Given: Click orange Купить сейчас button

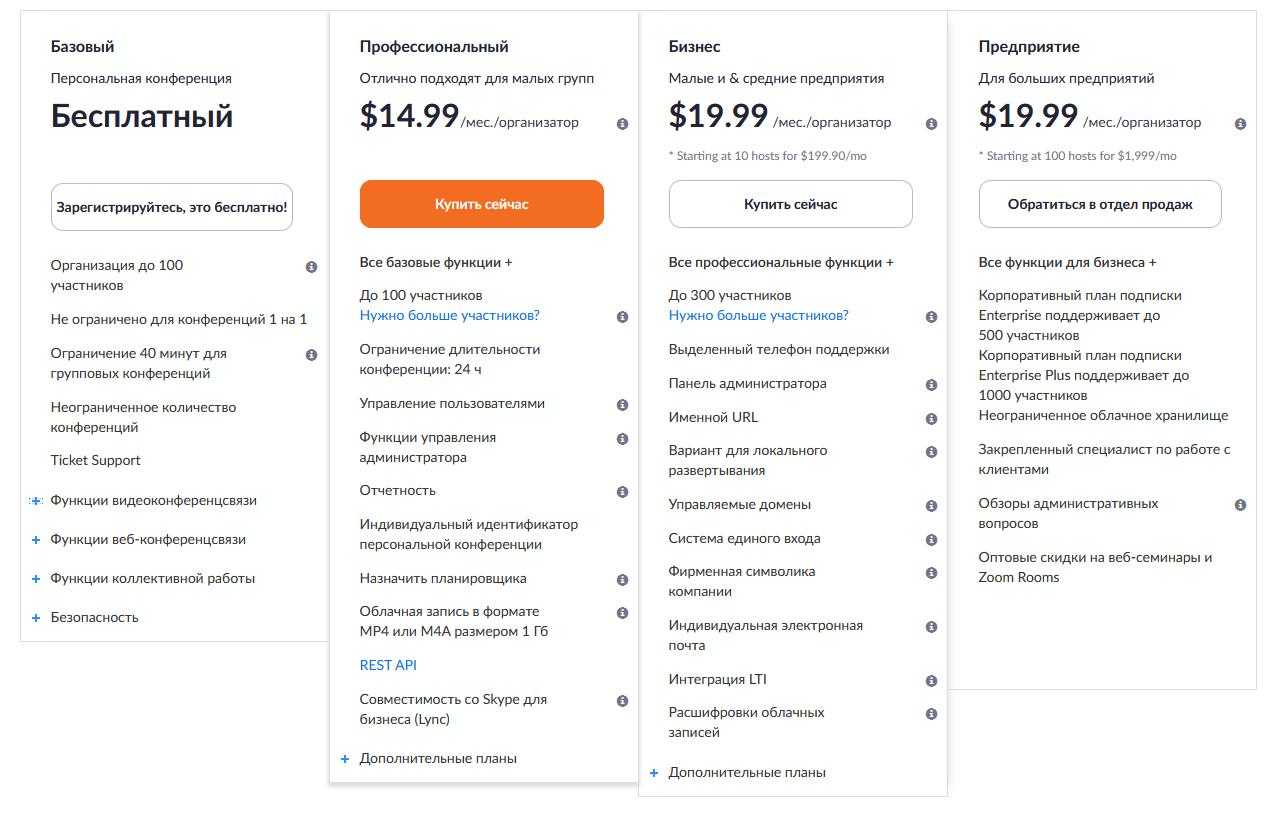Looking at the screenshot, I should pyautogui.click(x=481, y=204).
